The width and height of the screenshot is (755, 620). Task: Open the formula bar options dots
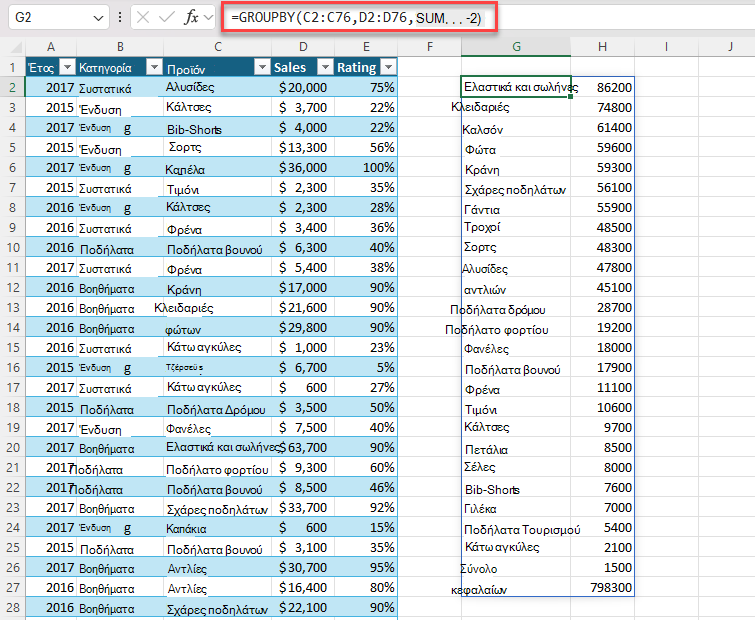(x=120, y=17)
